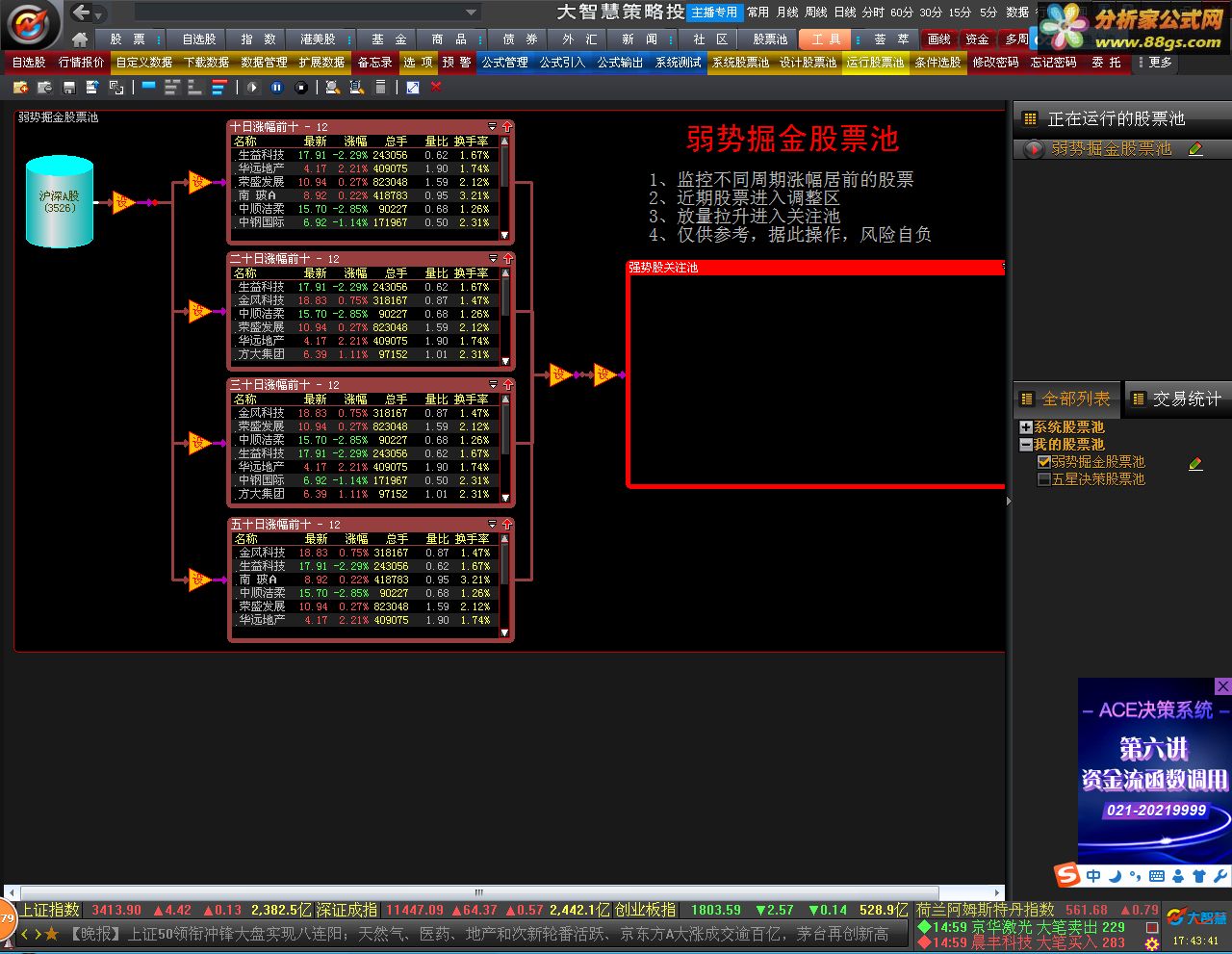Click the second magnifier toolbar icon
1232x954 pixels.
point(356,88)
